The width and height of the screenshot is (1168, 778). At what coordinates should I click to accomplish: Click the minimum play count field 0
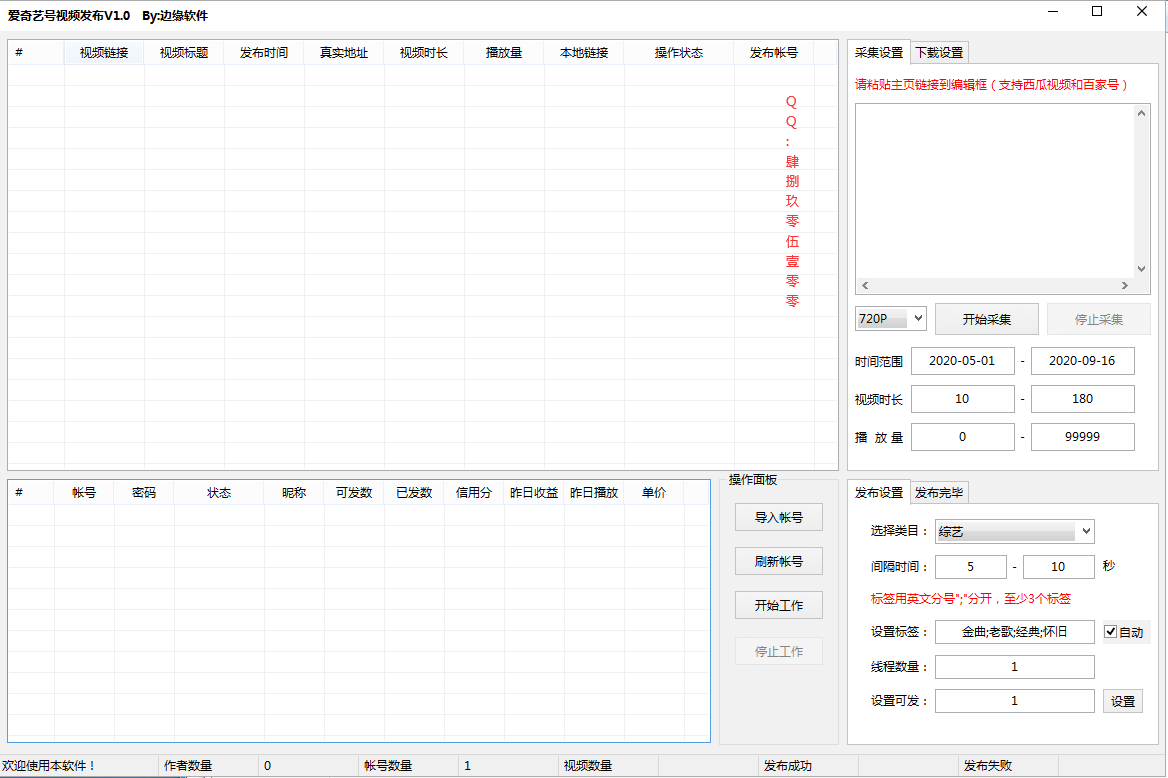tap(962, 437)
